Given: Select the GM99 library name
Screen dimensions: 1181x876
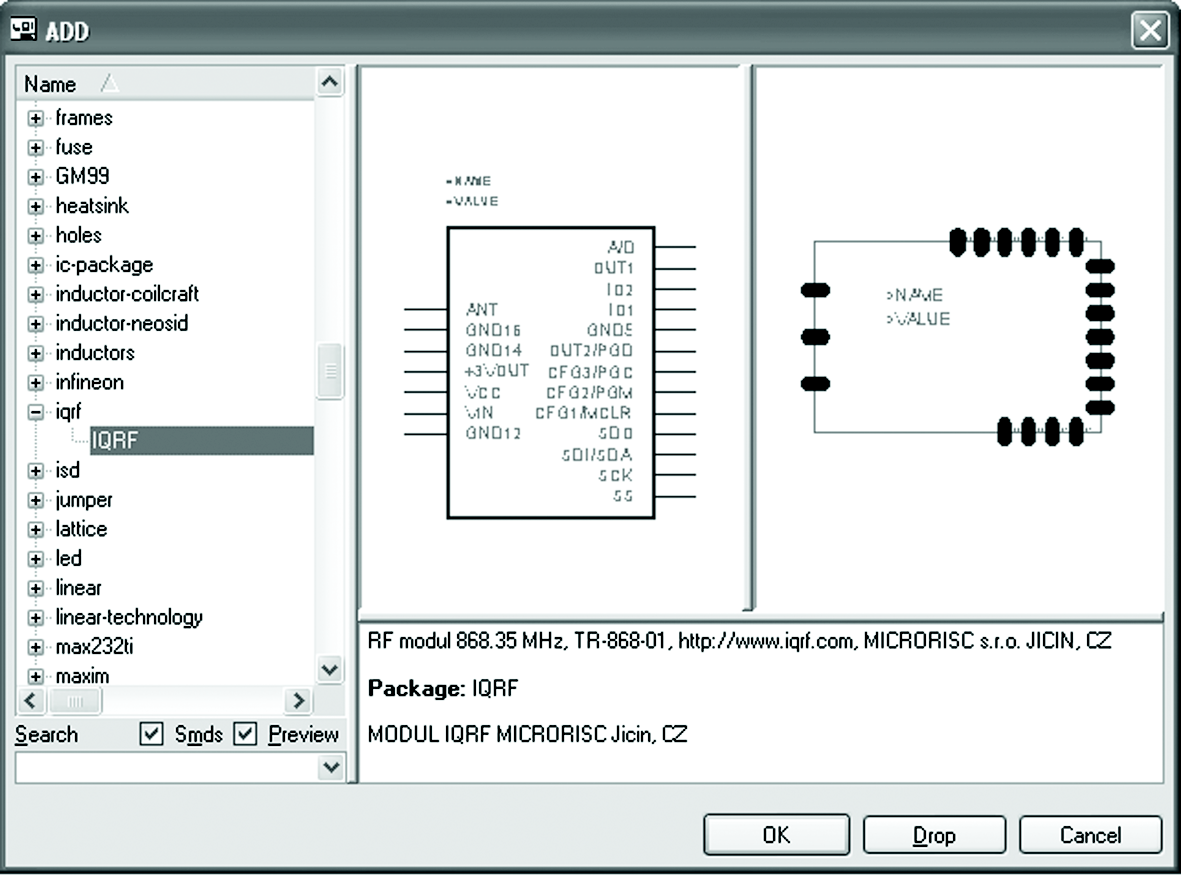Looking at the screenshot, I should coord(82,177).
